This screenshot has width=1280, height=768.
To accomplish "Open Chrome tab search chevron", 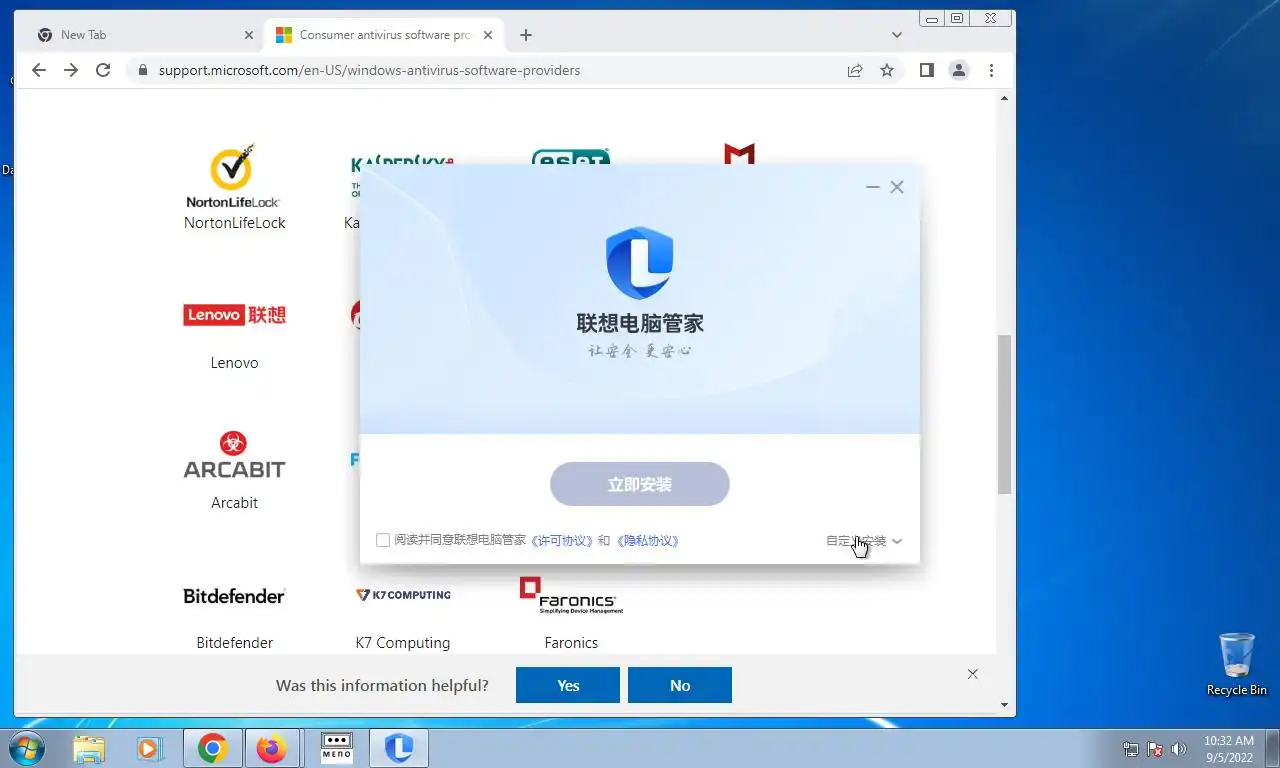I will (897, 35).
